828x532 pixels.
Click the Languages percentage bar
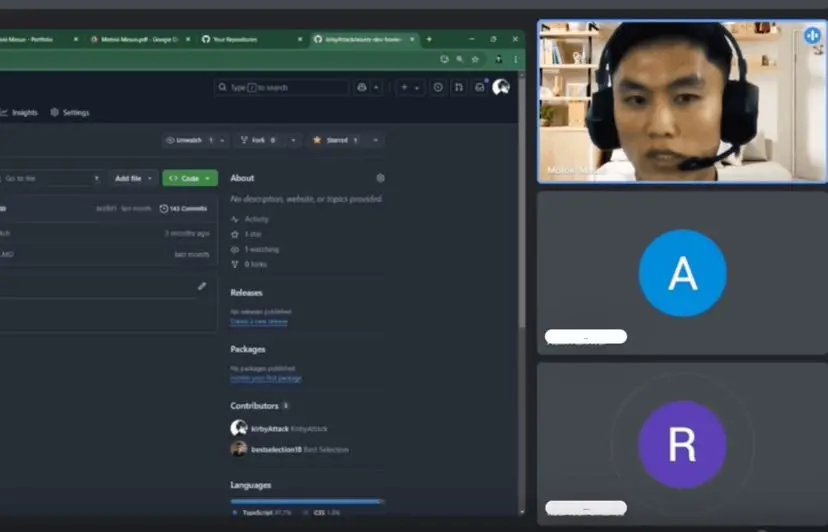(307, 501)
